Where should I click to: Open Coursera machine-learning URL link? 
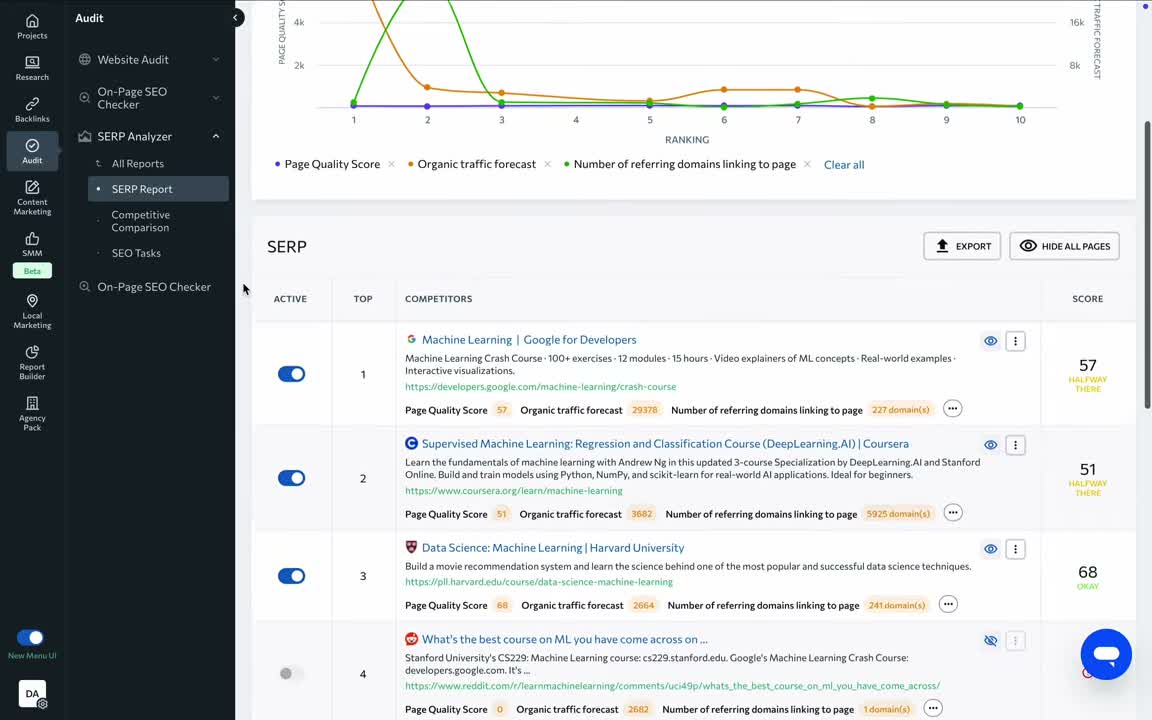[x=514, y=490]
